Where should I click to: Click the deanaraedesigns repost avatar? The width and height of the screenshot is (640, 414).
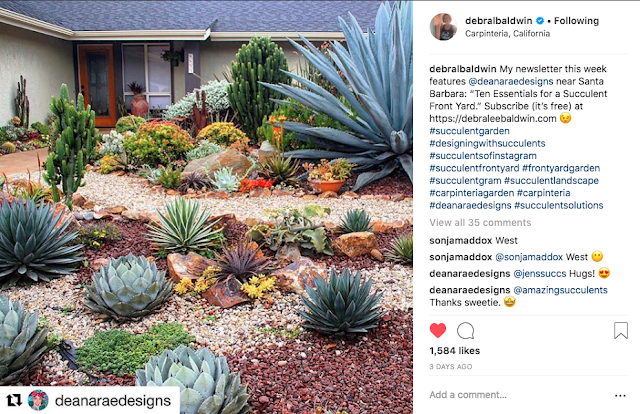click(x=38, y=400)
